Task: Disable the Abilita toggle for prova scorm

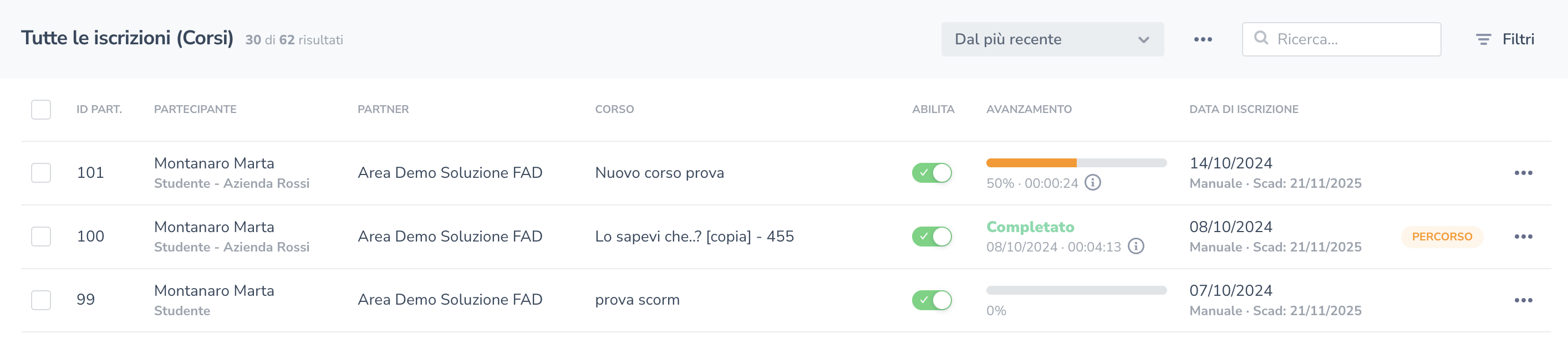Action: [931, 300]
